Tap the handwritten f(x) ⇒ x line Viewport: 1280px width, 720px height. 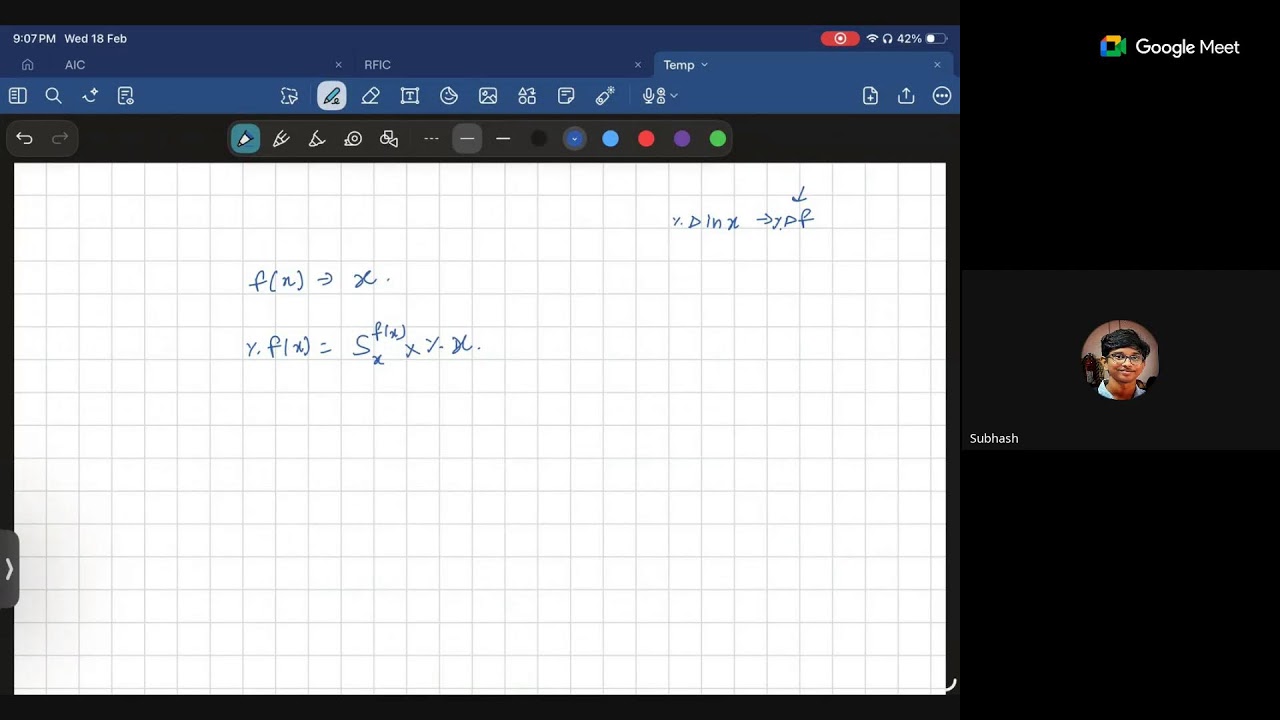(x=319, y=280)
